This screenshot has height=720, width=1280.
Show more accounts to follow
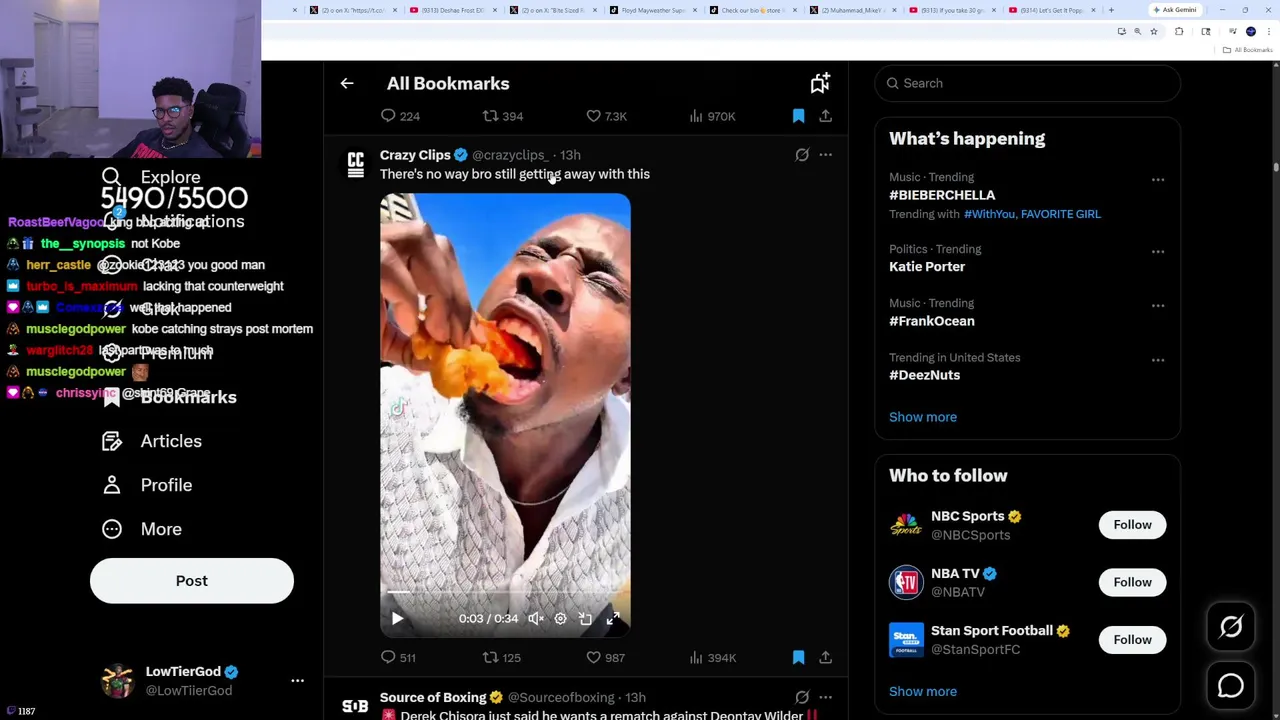[923, 692]
